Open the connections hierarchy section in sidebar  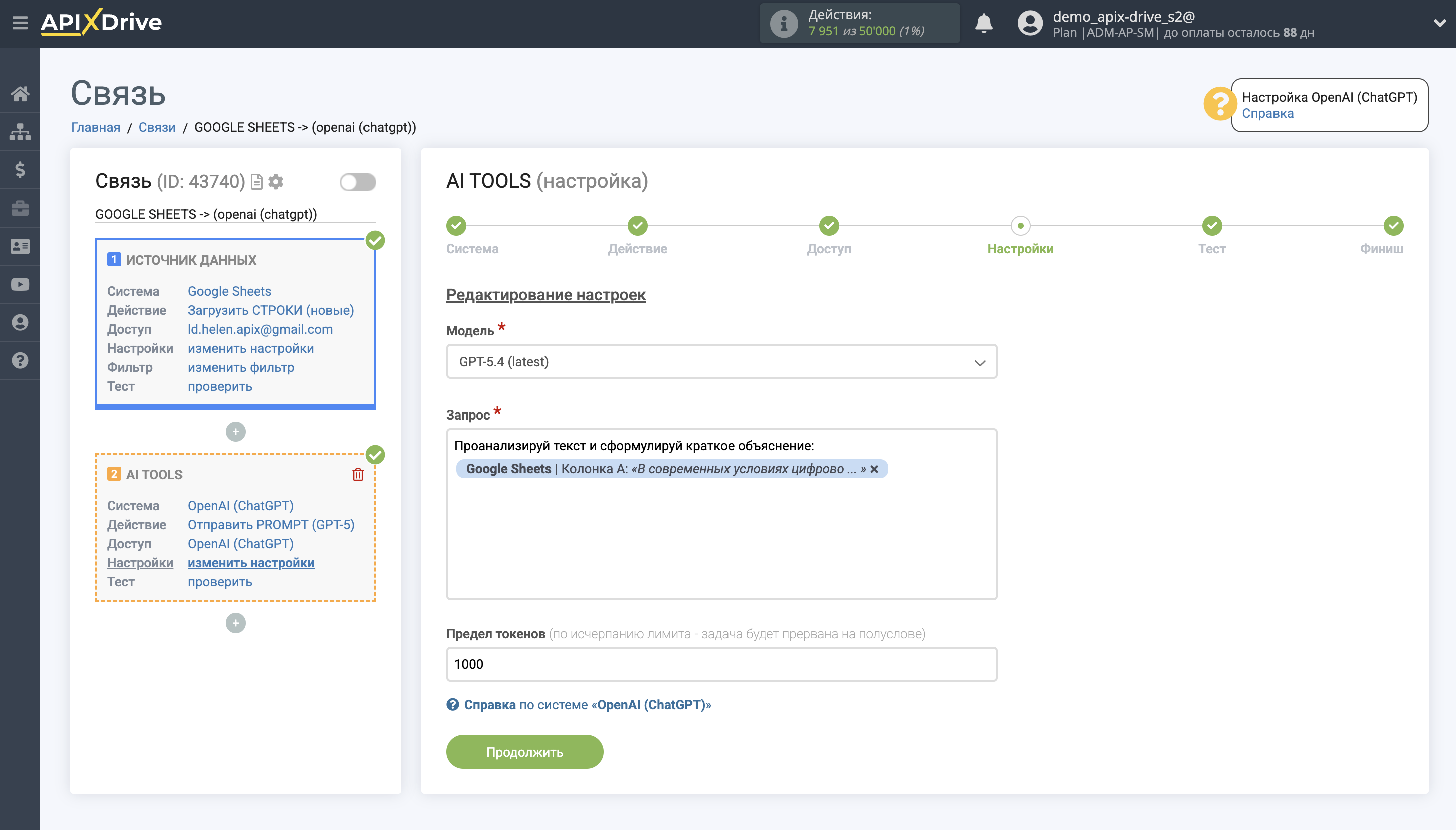coord(21,132)
